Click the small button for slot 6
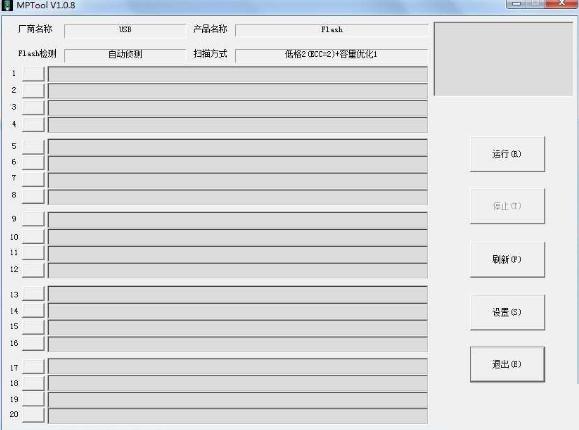The height and width of the screenshot is (430, 579). tap(33, 163)
